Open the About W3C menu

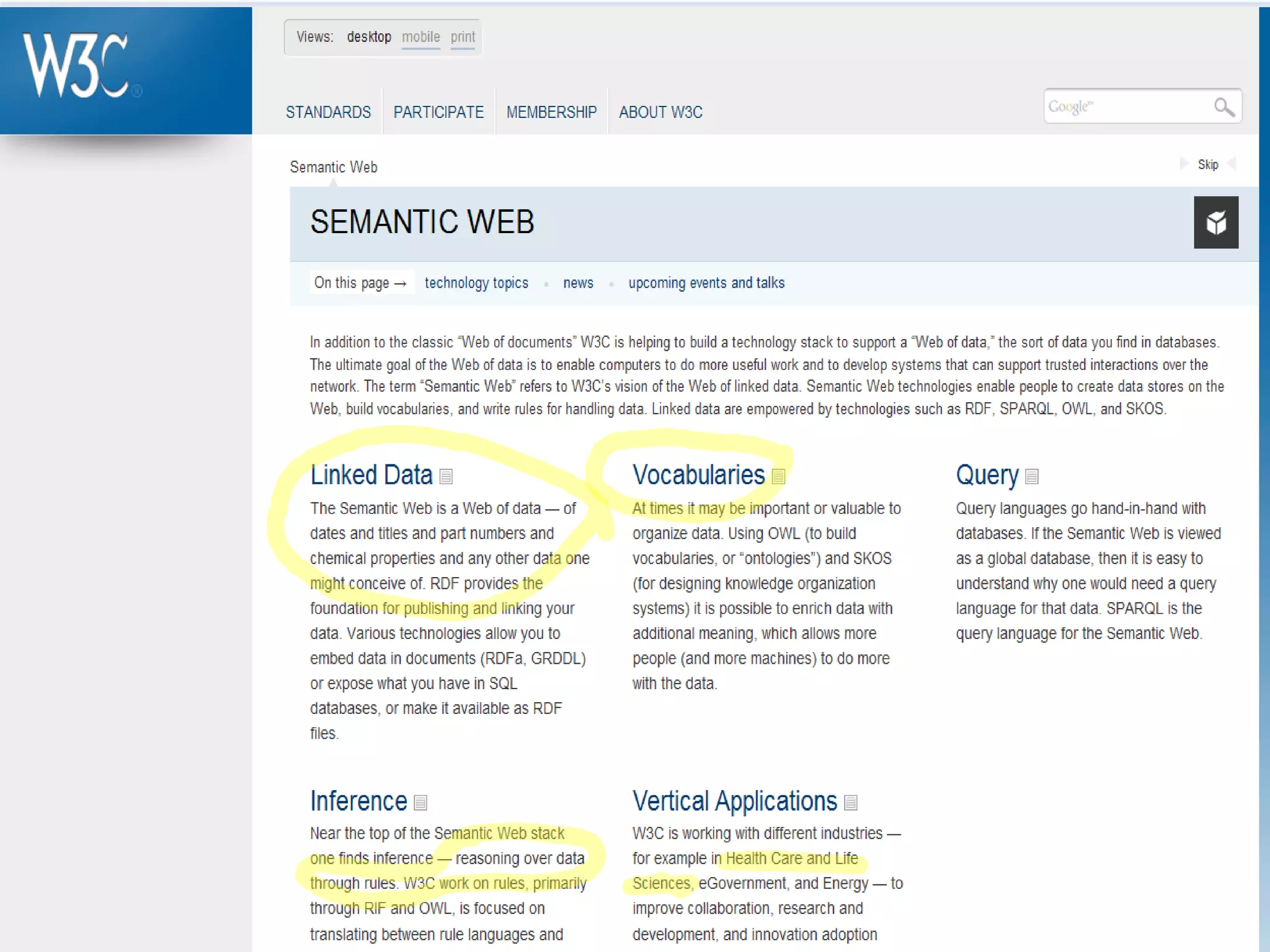tap(660, 112)
